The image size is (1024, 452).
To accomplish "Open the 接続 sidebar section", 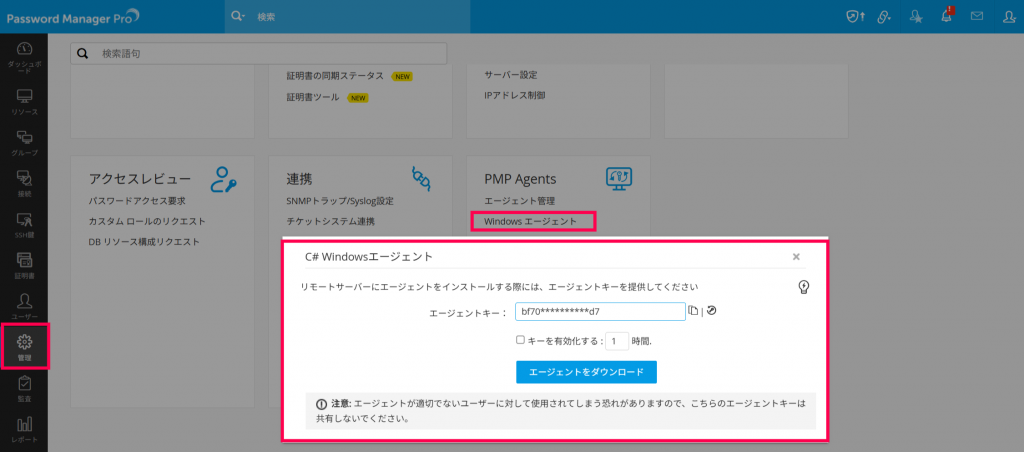I will (24, 185).
